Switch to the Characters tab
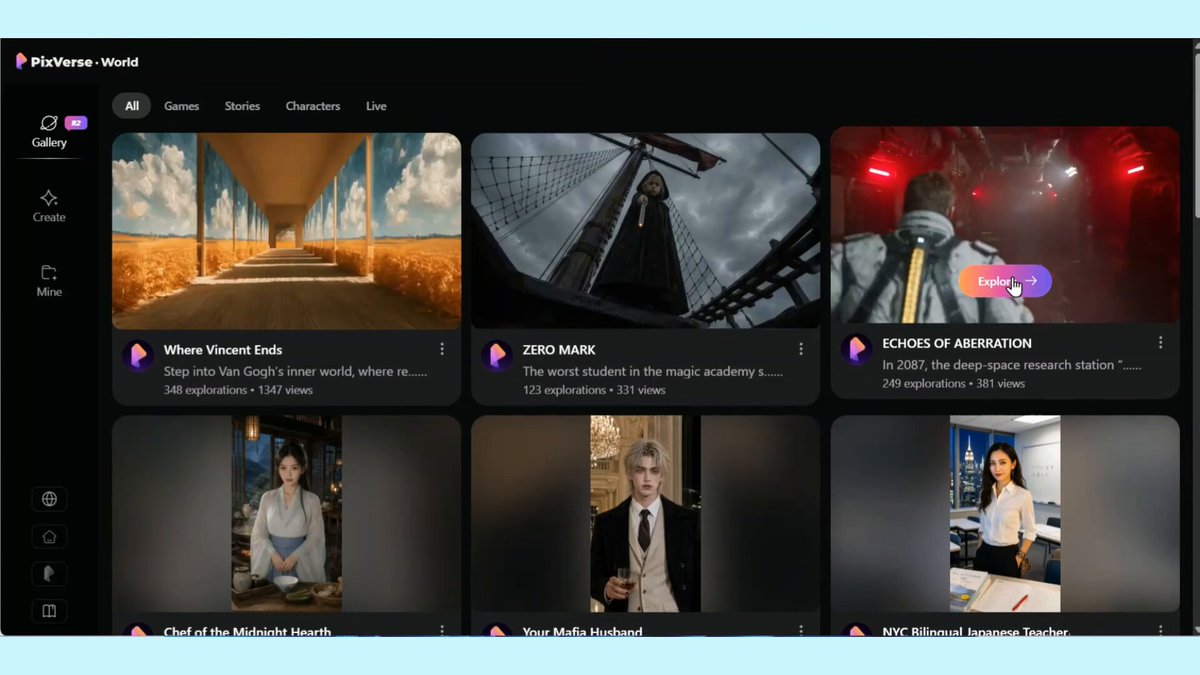This screenshot has width=1200, height=675. click(x=313, y=106)
